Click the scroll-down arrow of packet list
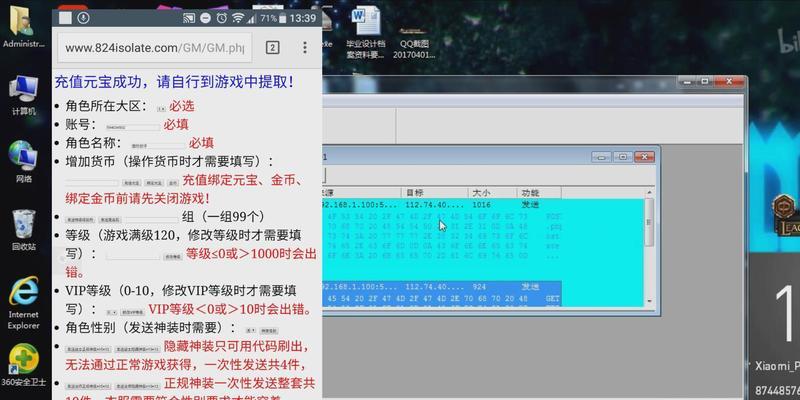Viewport: 800px width, 400px height. [649, 302]
